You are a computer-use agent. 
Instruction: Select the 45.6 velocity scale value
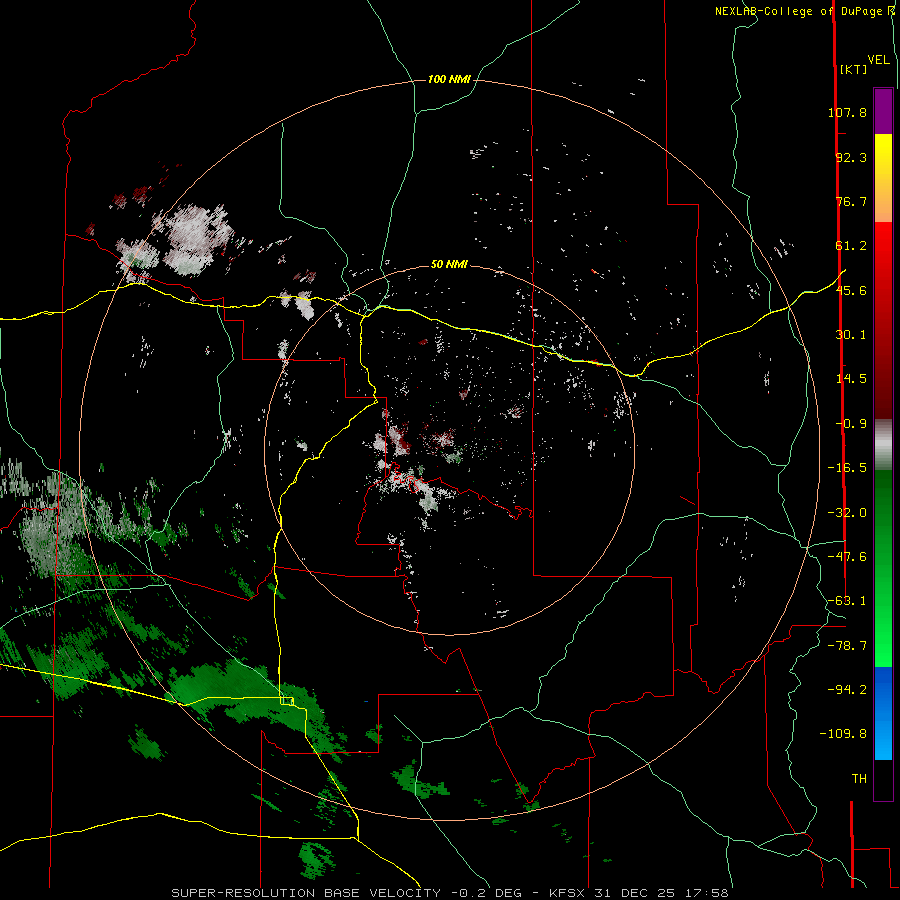(x=851, y=290)
